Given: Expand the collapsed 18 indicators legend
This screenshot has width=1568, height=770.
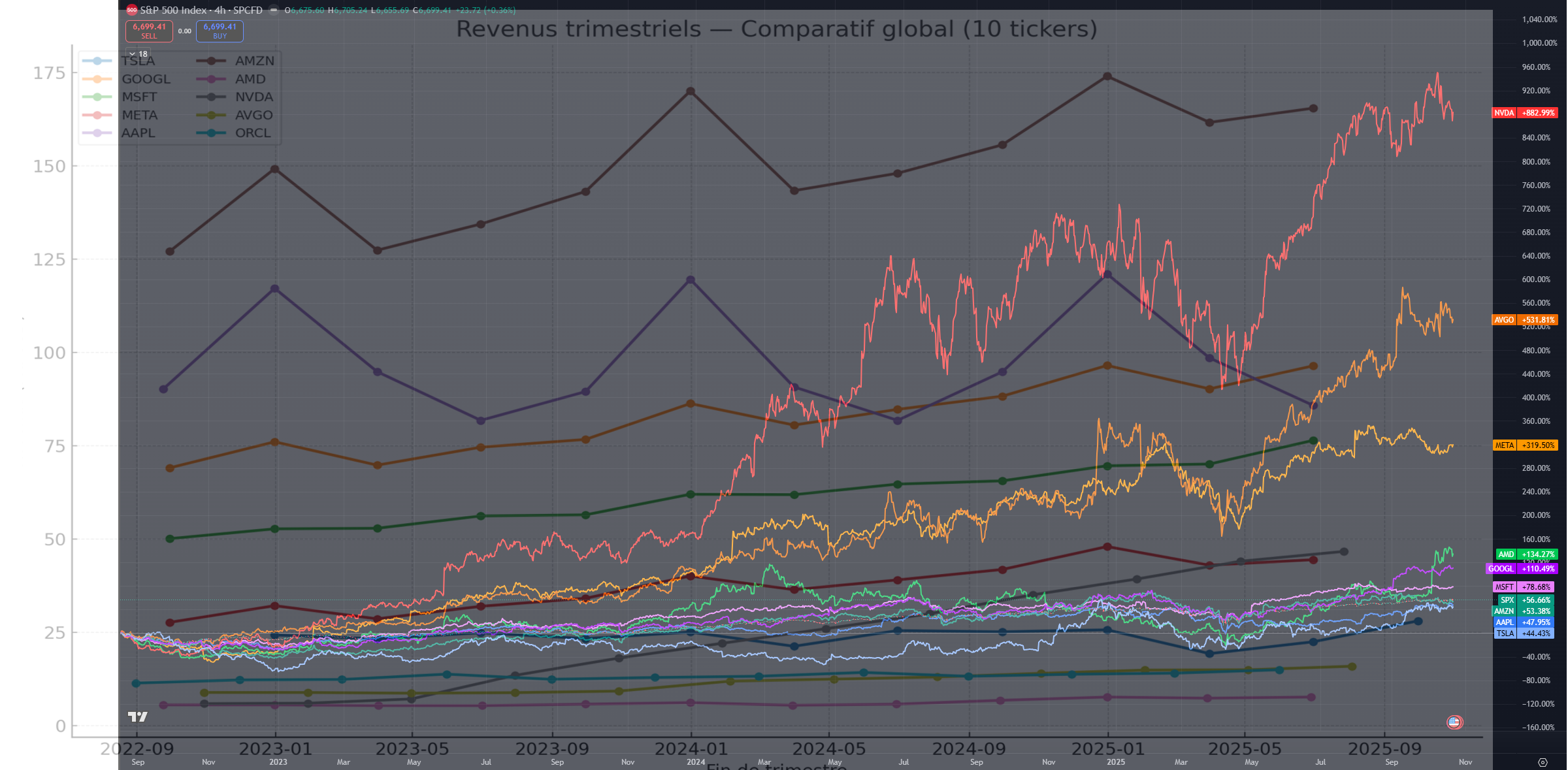Looking at the screenshot, I should [139, 54].
